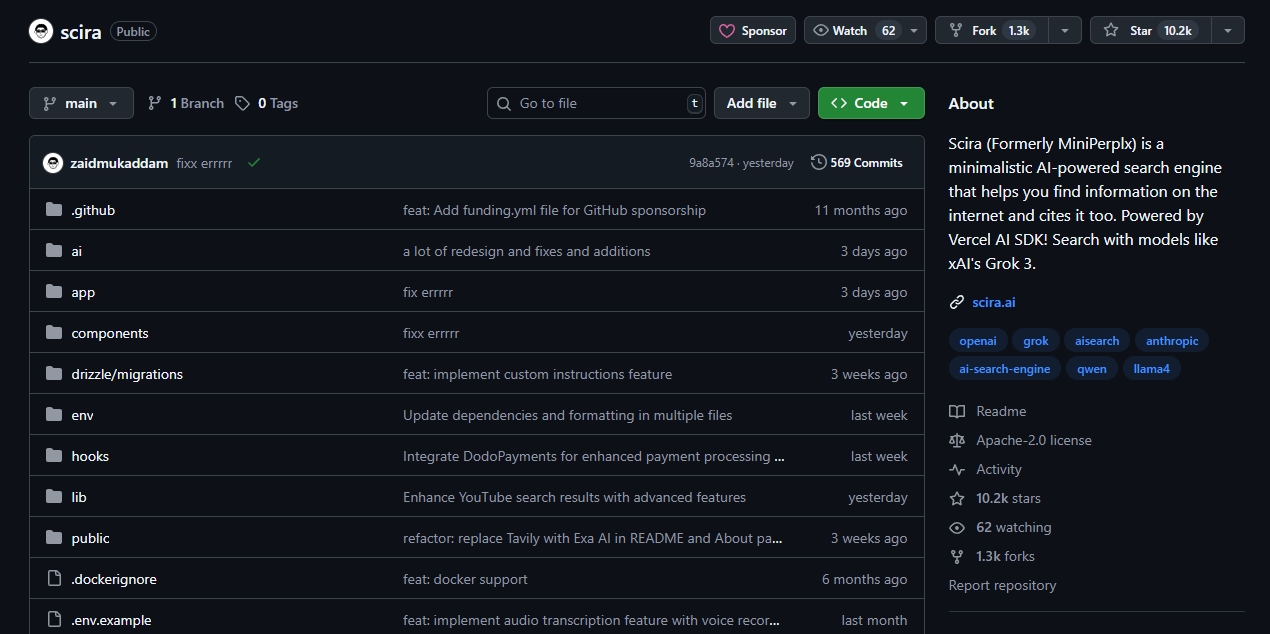Click the eye icon beside 62 watching
The width and height of the screenshot is (1270, 634).
point(957,527)
